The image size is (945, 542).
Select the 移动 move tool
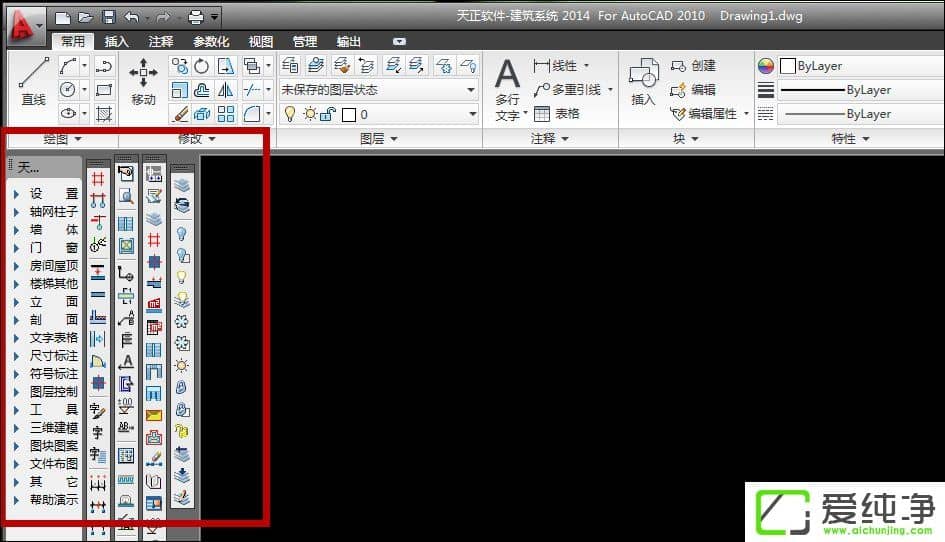143,81
